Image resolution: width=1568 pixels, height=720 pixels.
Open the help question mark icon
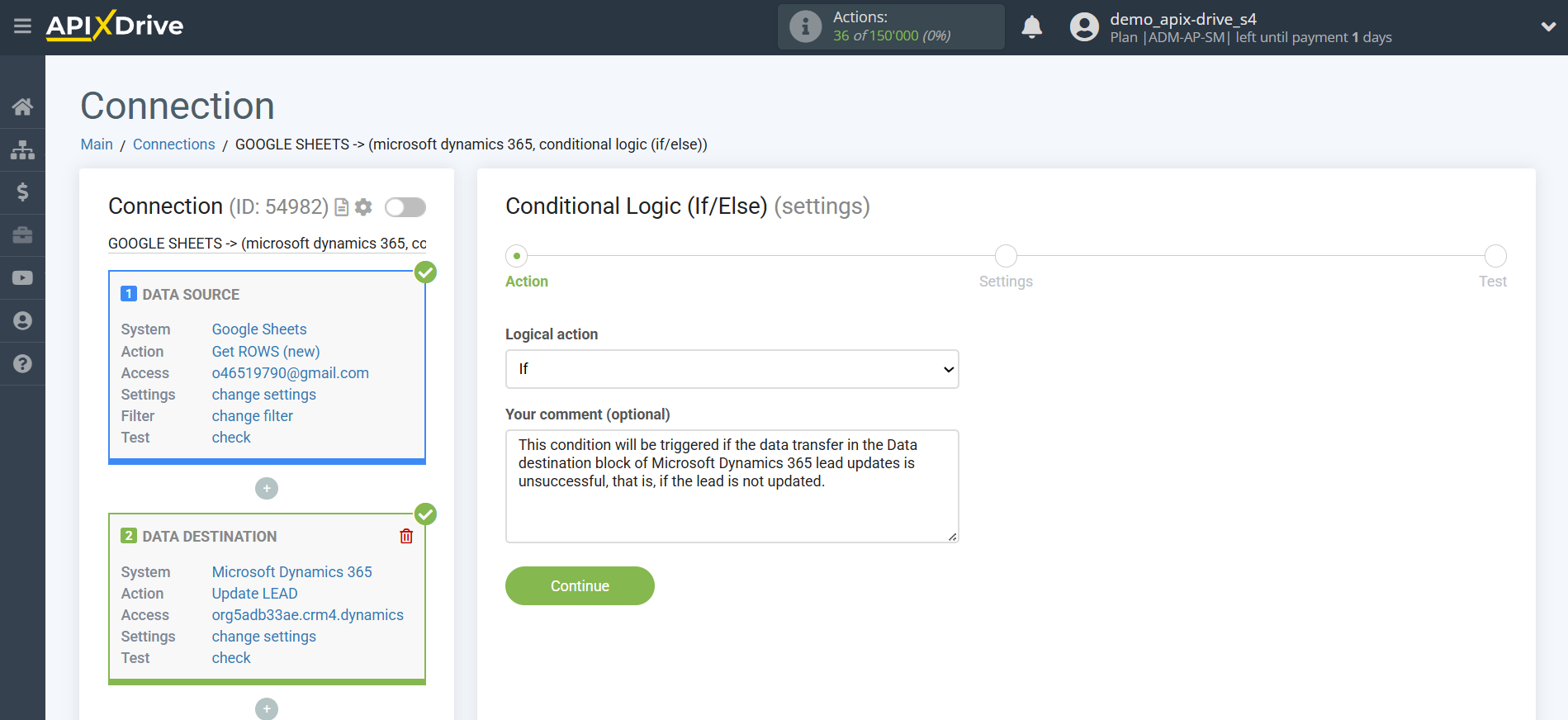22,364
